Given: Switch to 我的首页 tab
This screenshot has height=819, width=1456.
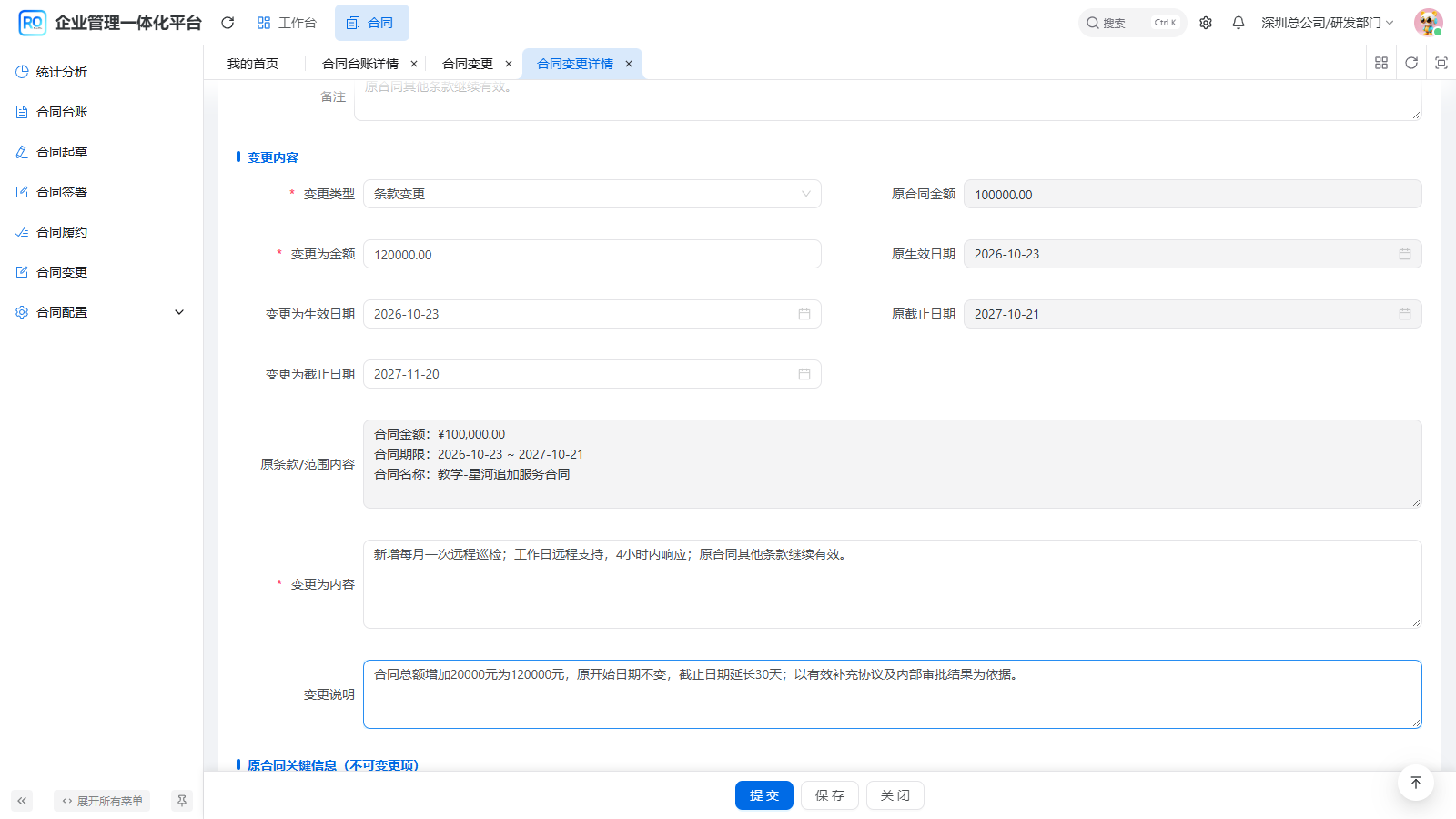Looking at the screenshot, I should pyautogui.click(x=253, y=64).
